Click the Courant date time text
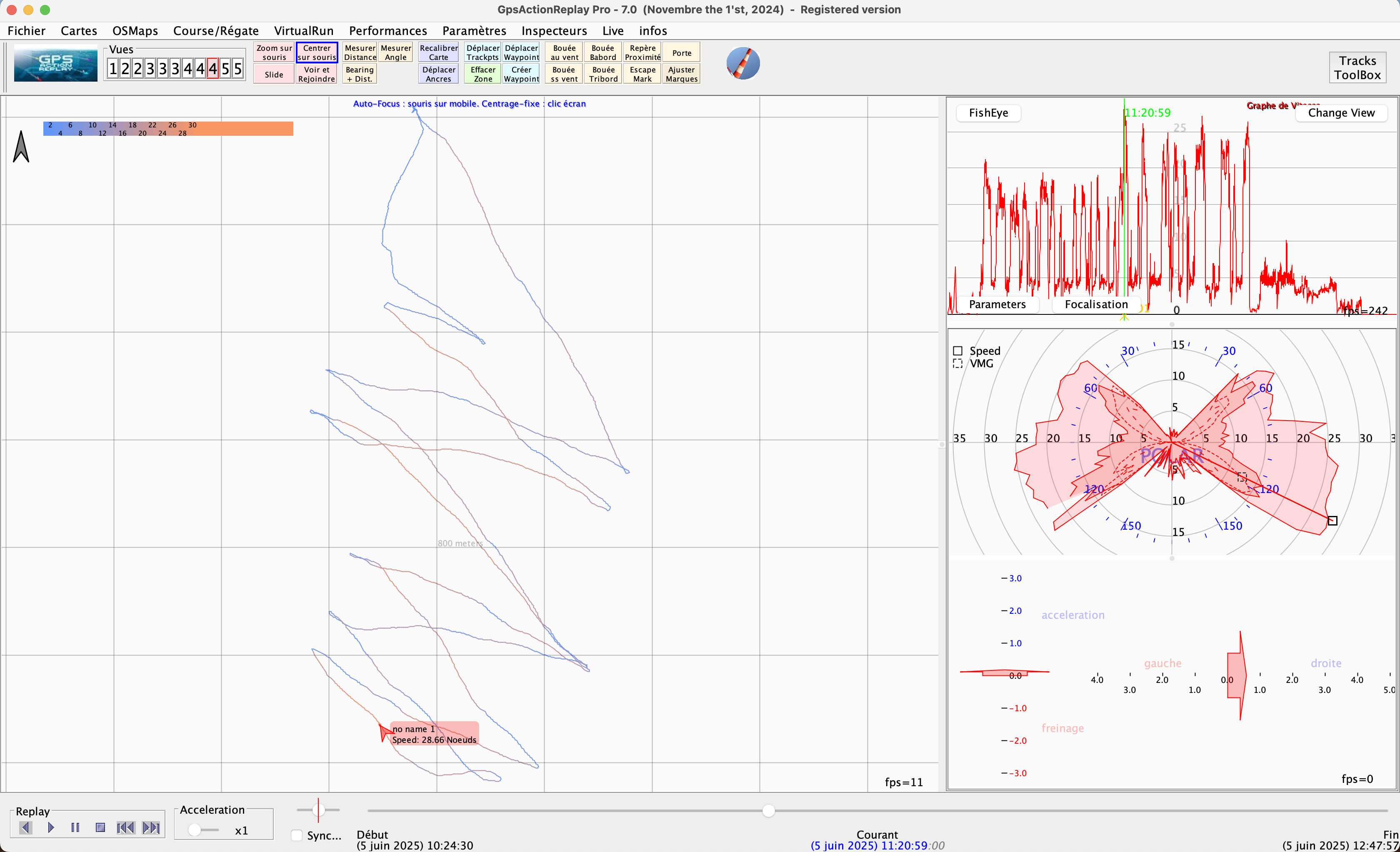 point(877,845)
